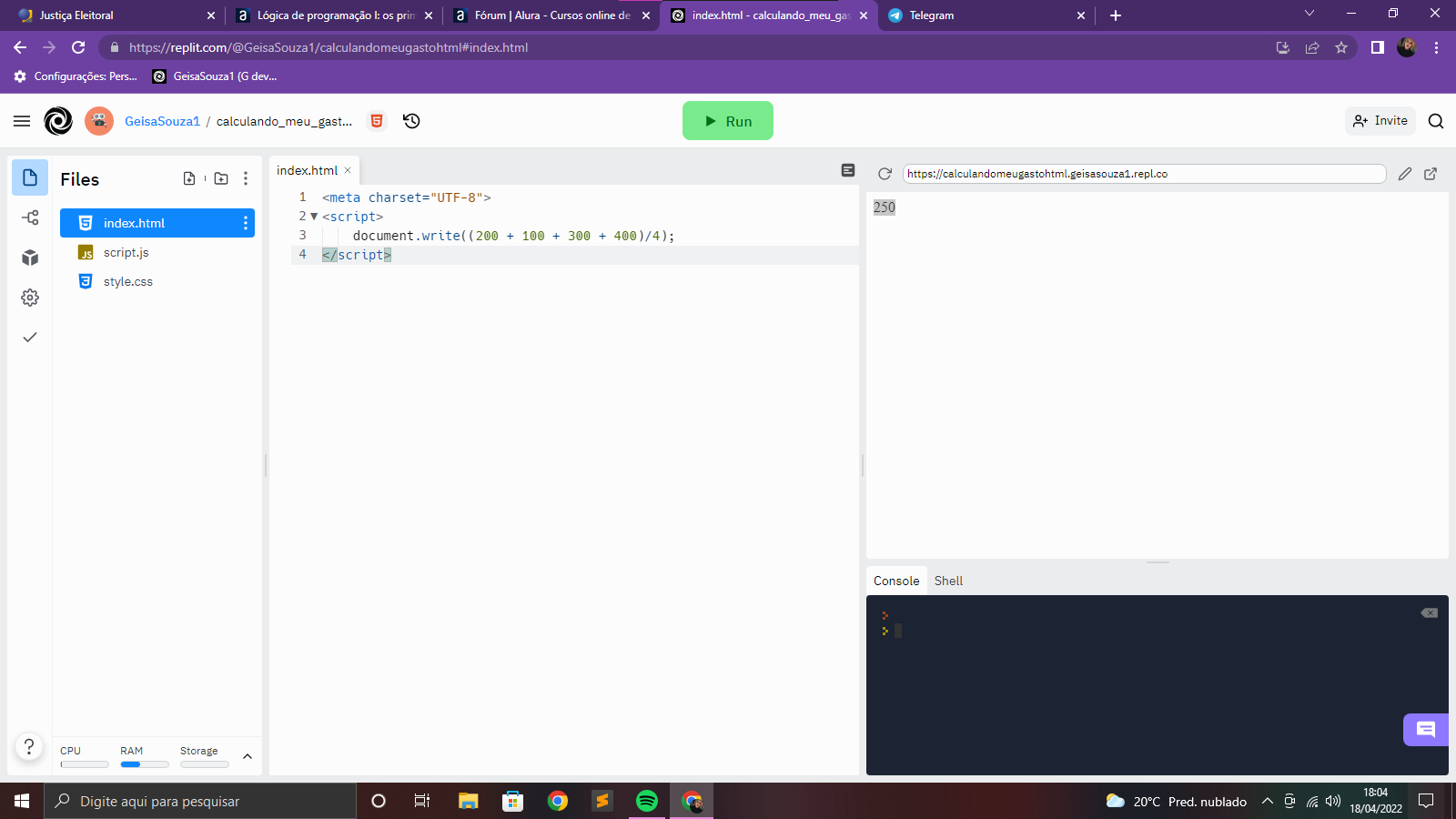1456x819 pixels.
Task: Open the version history icon
Action: pos(411,121)
